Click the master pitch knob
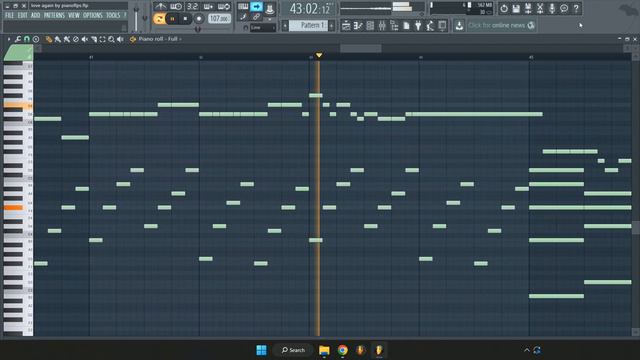 [144, 18]
